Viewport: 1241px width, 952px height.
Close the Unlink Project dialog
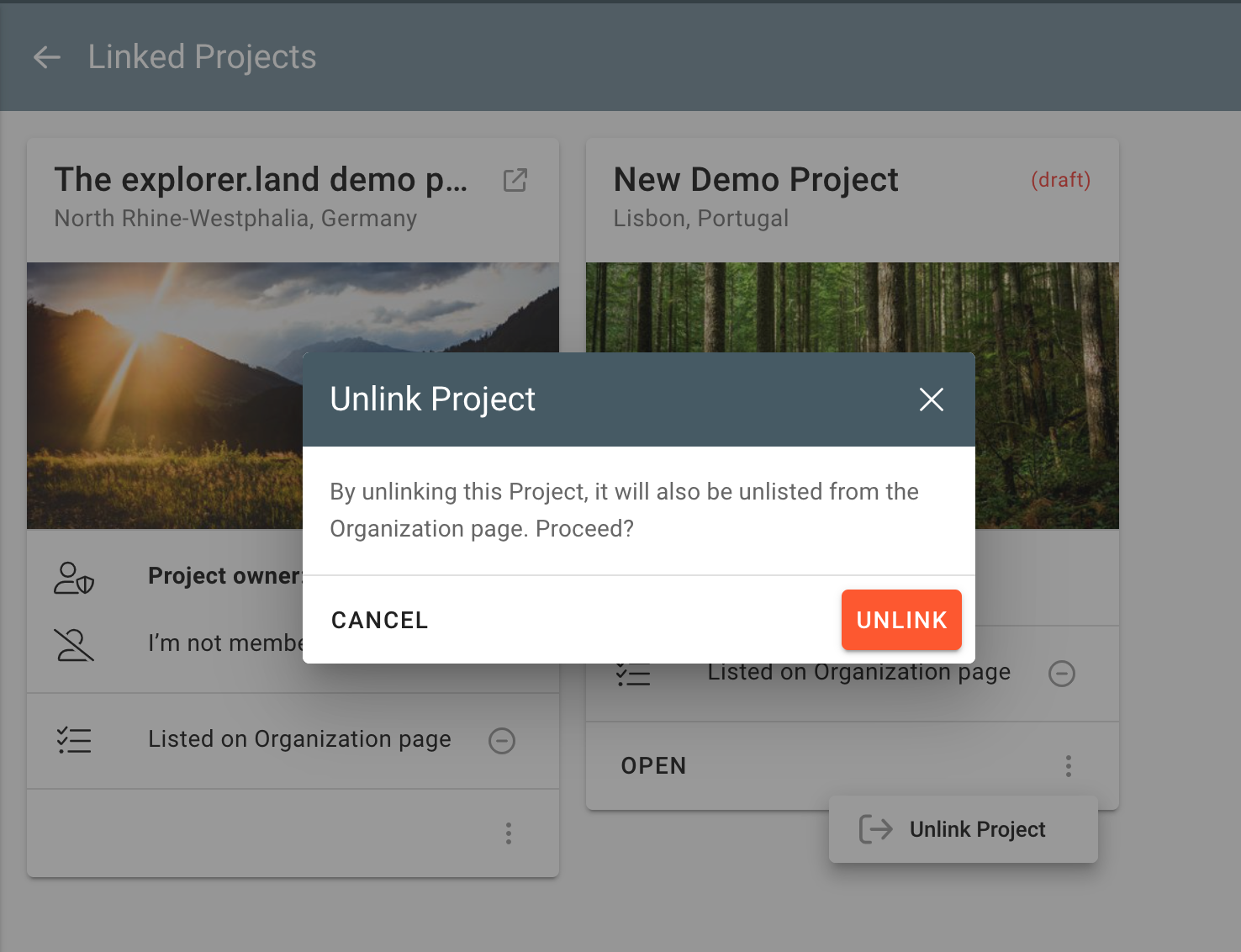click(x=931, y=399)
